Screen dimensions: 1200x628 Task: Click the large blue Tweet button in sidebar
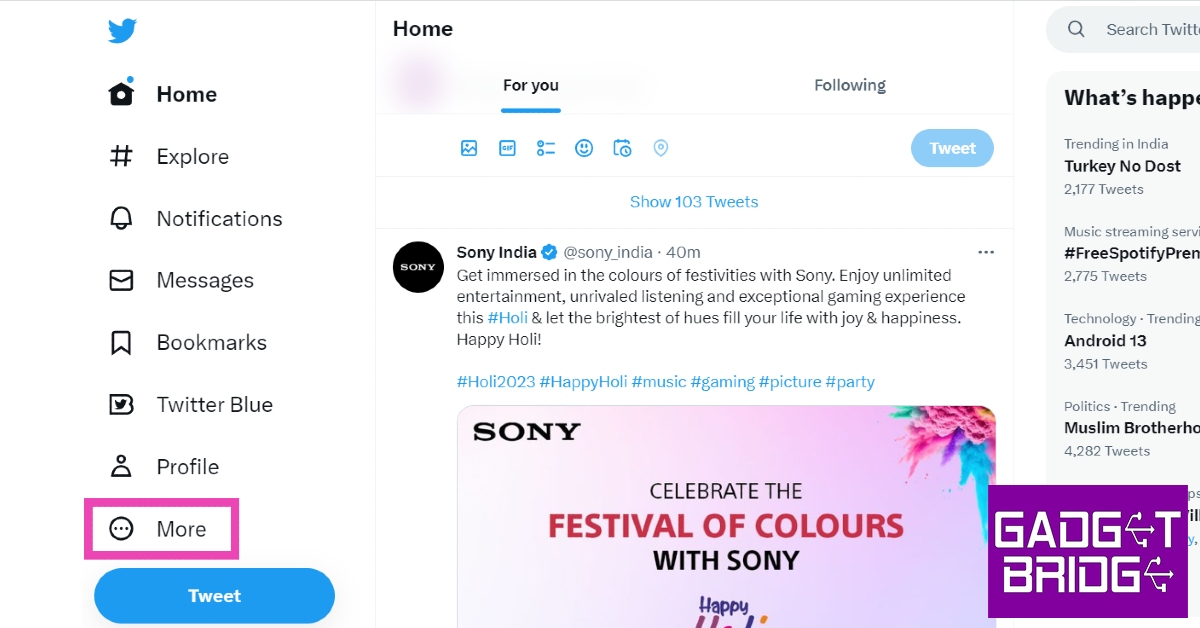(x=214, y=596)
